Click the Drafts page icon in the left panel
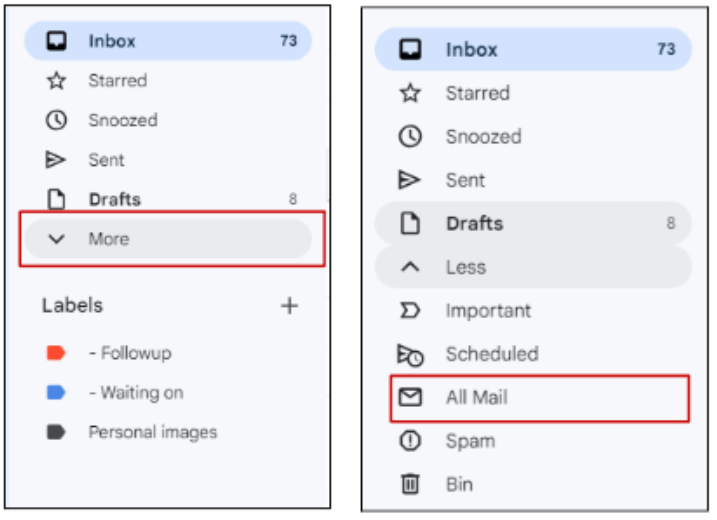The image size is (717, 520). point(57,199)
